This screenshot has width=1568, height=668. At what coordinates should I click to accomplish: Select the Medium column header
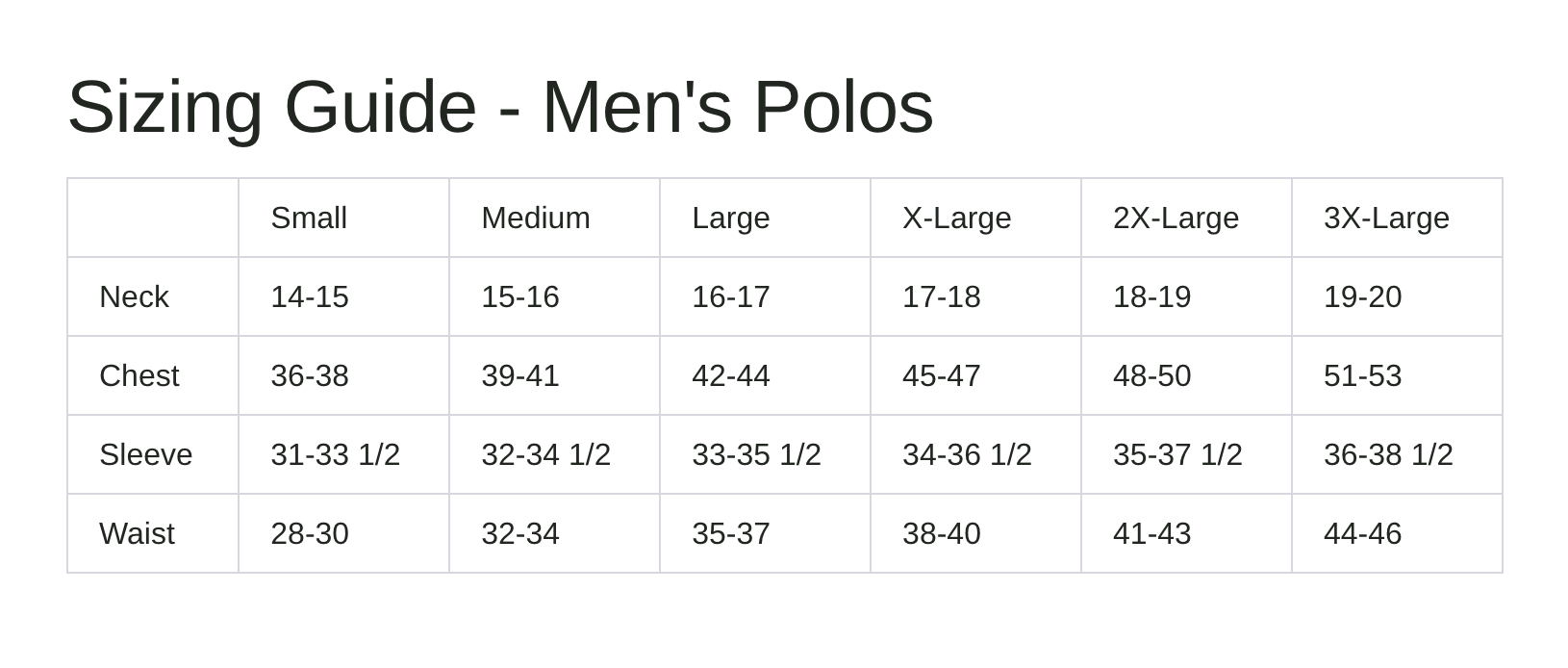[536, 218]
